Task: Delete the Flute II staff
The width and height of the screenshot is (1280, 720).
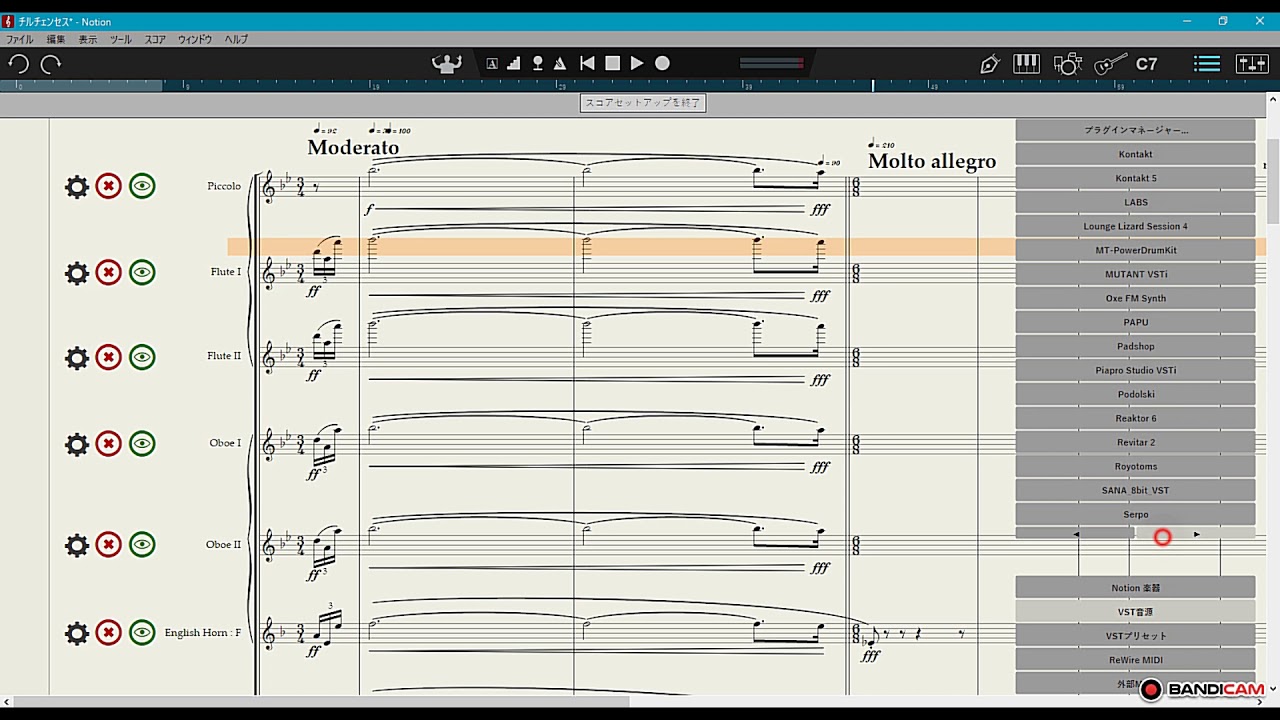Action: pos(109,357)
